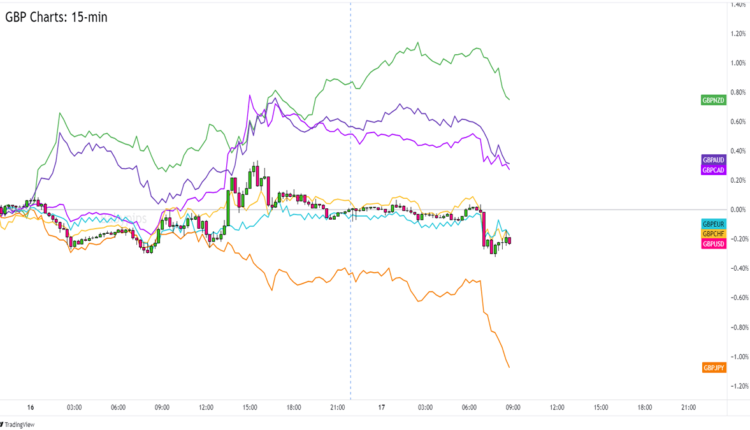
Task: Click the date 17 on time axis
Action: (381, 408)
